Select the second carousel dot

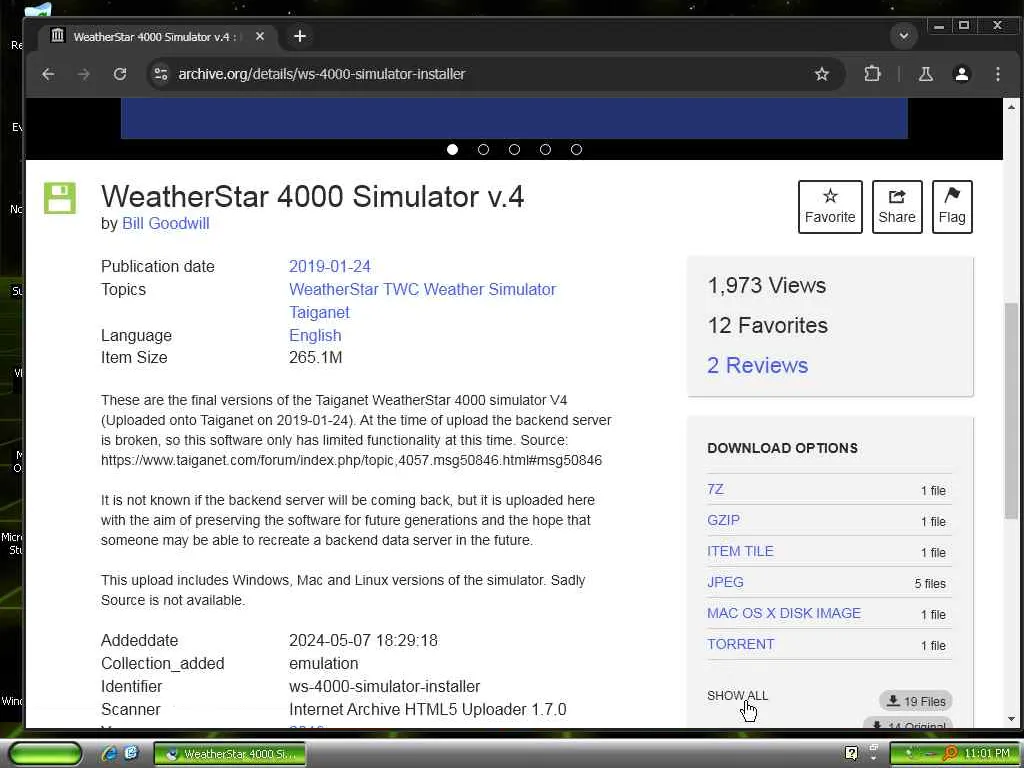[x=483, y=150]
